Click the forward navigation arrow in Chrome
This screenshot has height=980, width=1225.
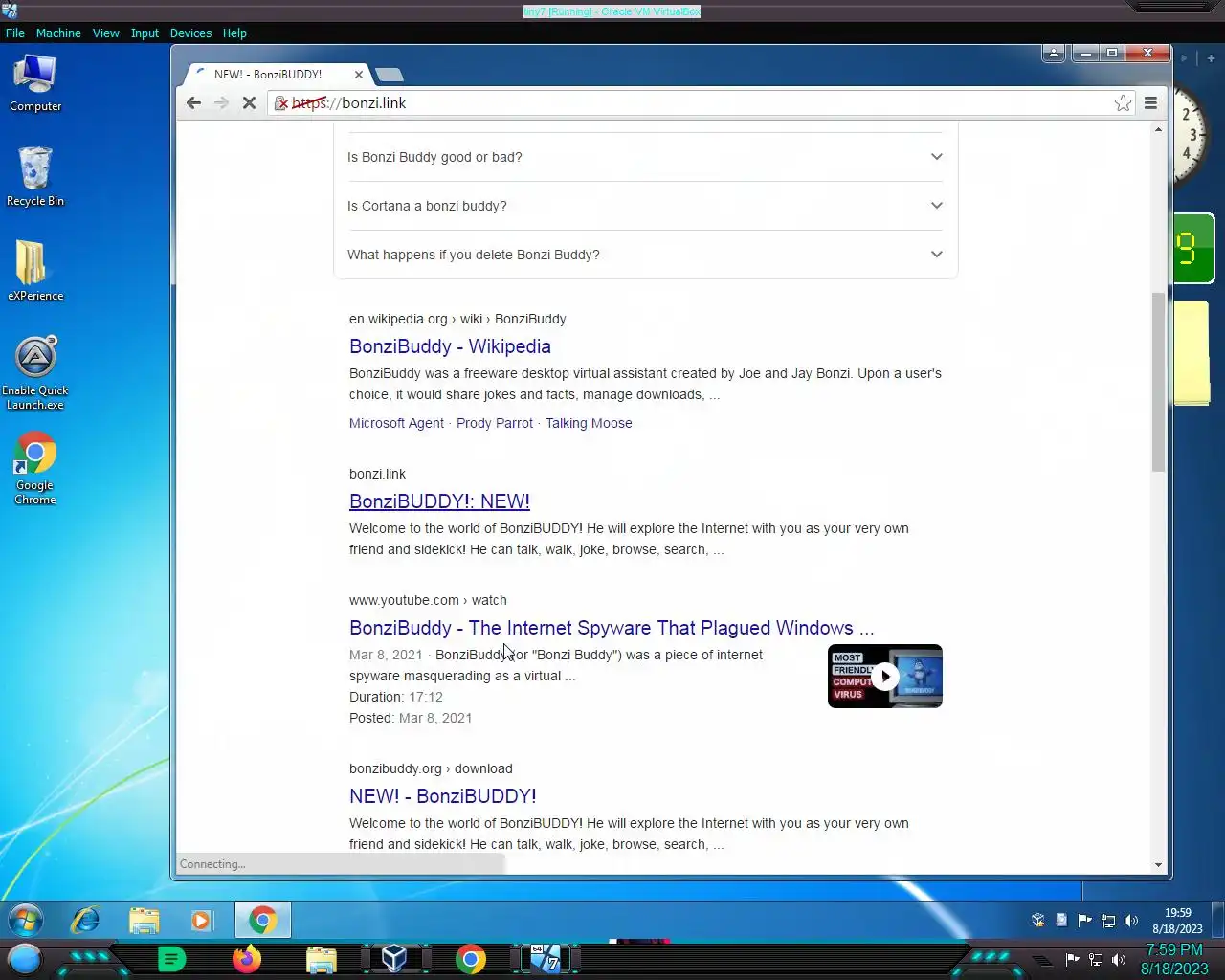(x=221, y=102)
